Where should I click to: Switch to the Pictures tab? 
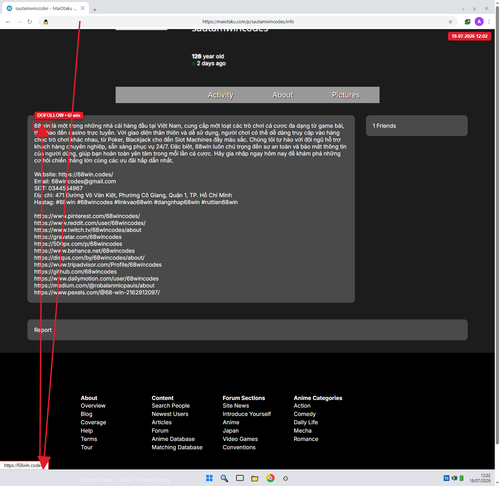click(346, 95)
